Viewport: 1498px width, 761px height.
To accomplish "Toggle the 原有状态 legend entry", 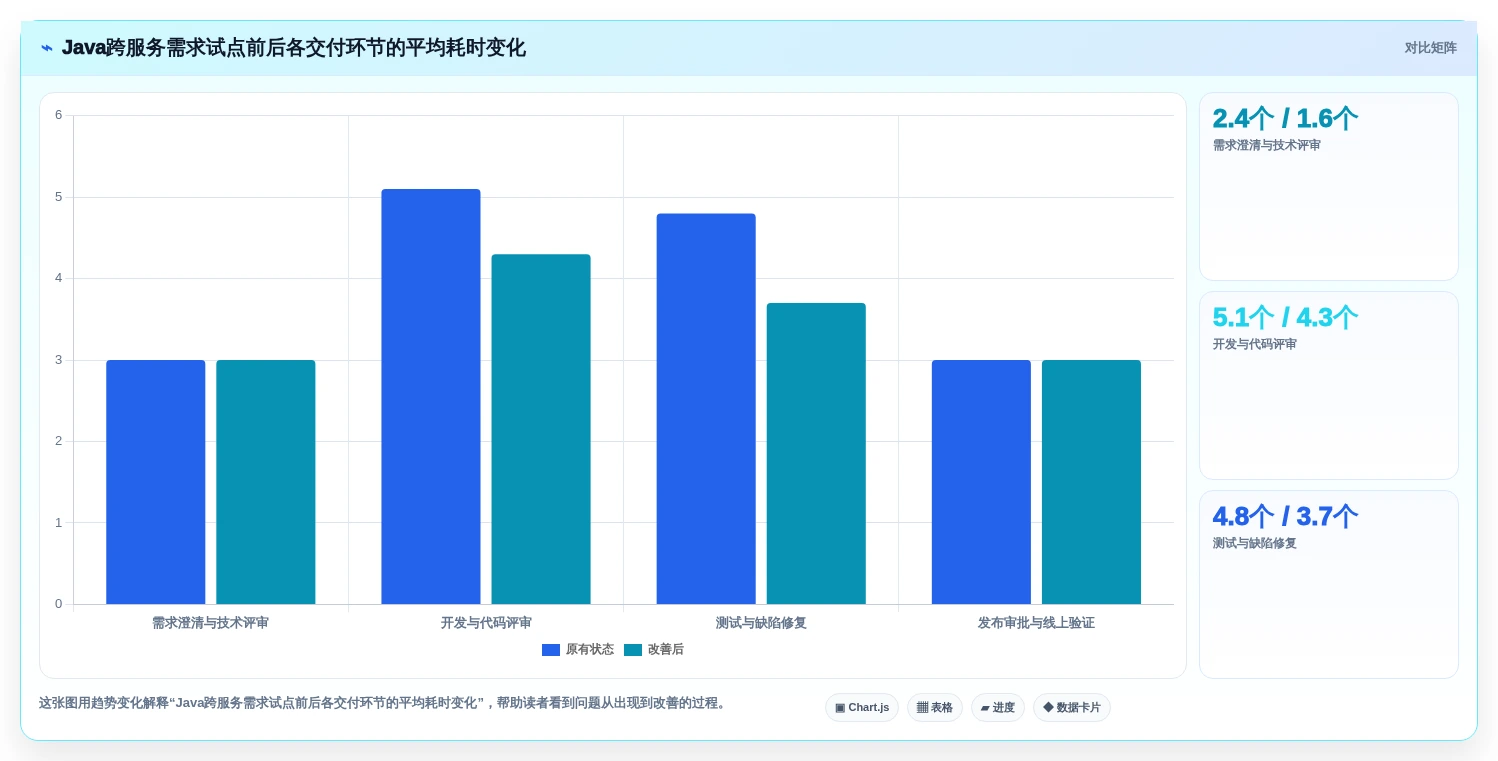I will coord(578,650).
